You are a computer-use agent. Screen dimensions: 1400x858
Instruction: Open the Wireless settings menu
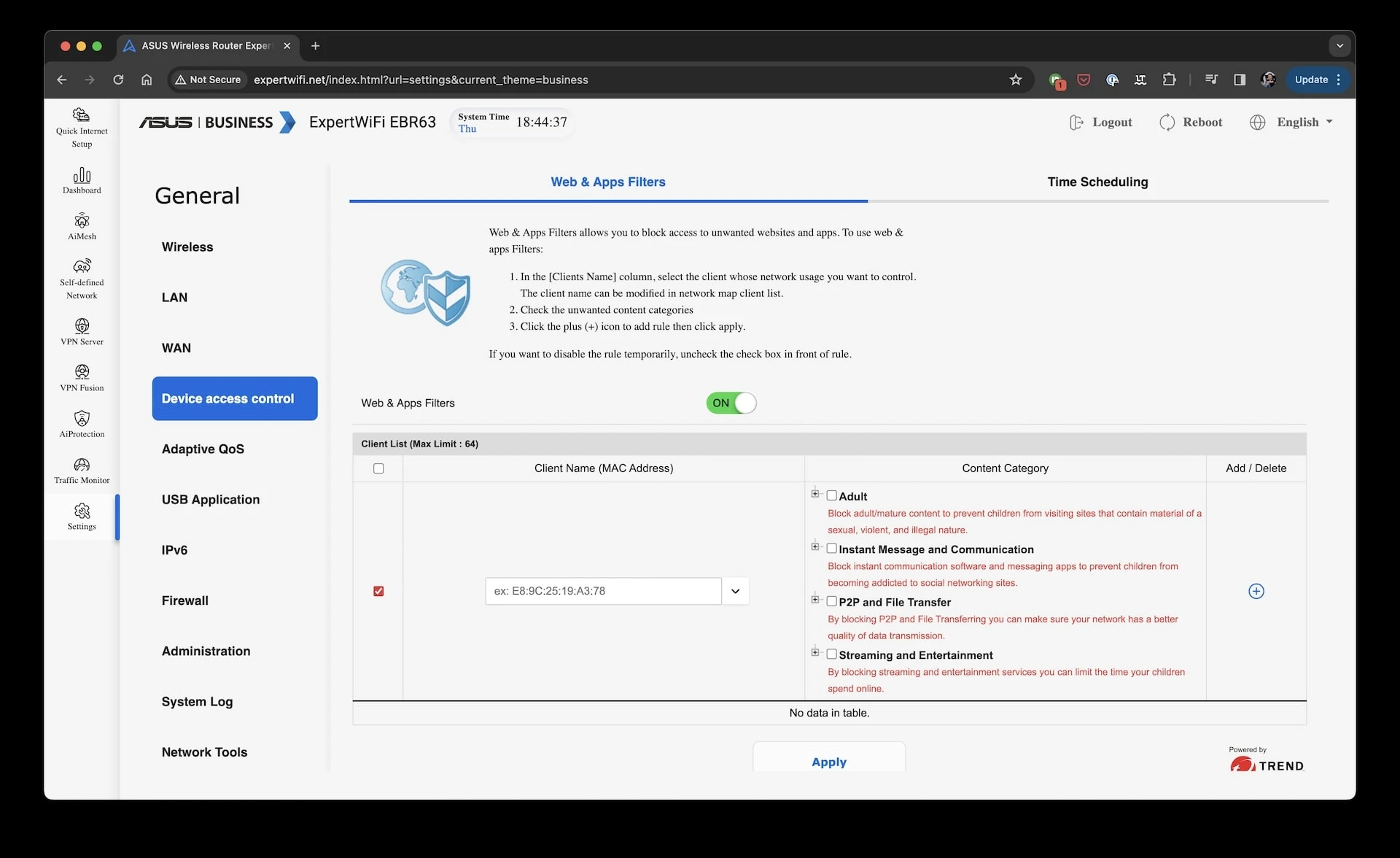[x=187, y=247]
